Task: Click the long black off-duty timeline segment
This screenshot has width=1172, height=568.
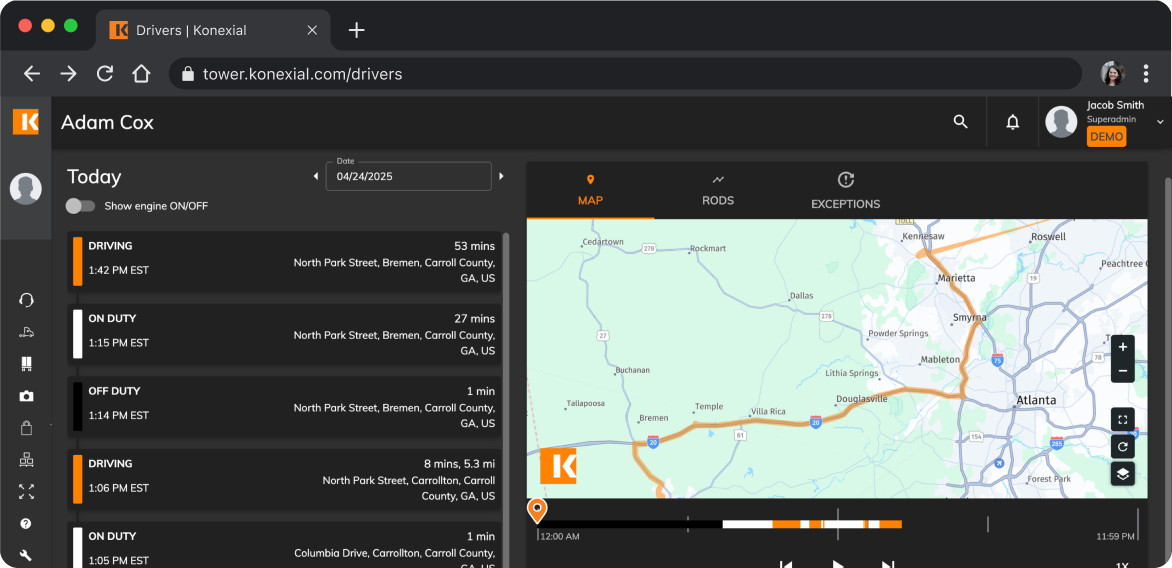Action: 630,525
